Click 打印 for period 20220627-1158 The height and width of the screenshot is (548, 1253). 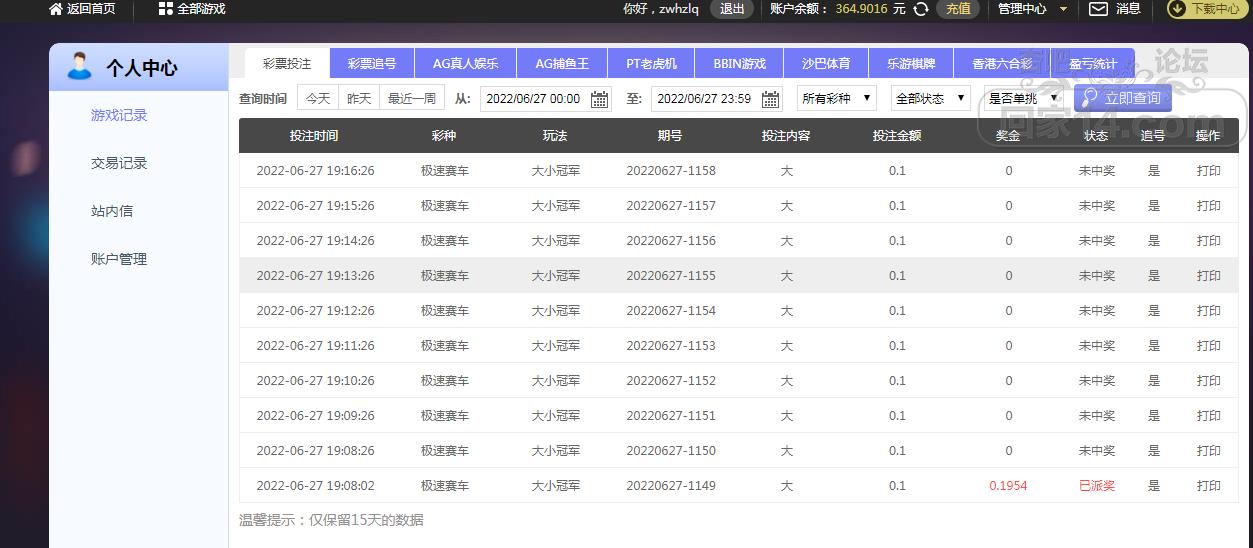click(x=1209, y=171)
